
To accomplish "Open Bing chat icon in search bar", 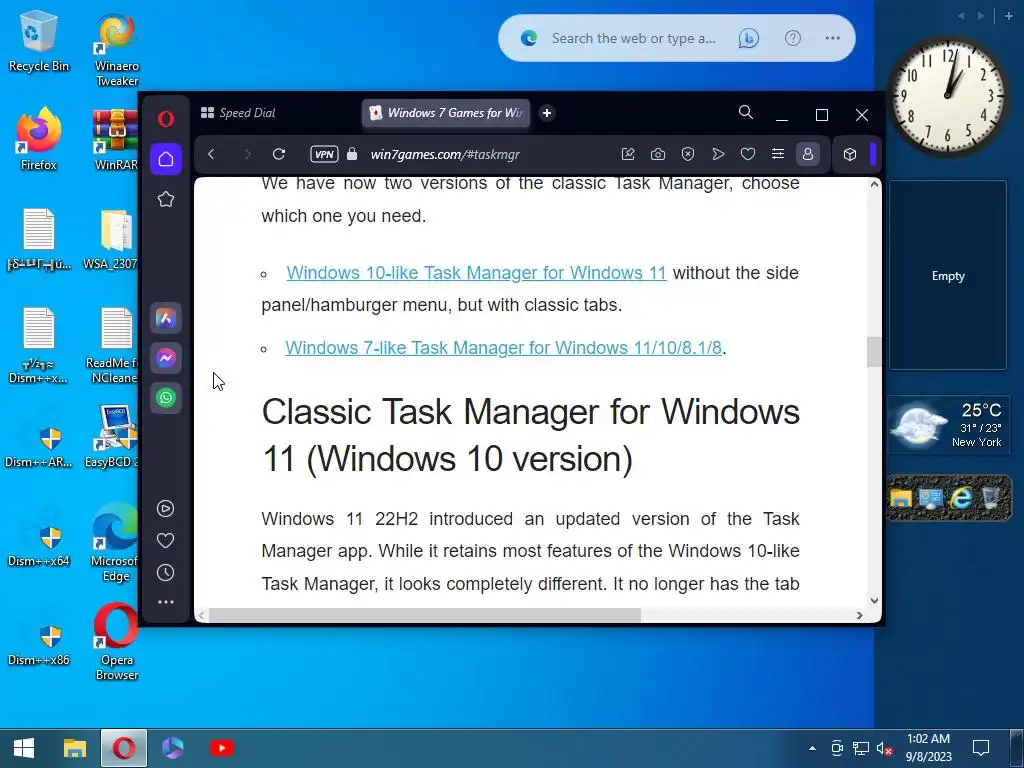I will pos(748,39).
